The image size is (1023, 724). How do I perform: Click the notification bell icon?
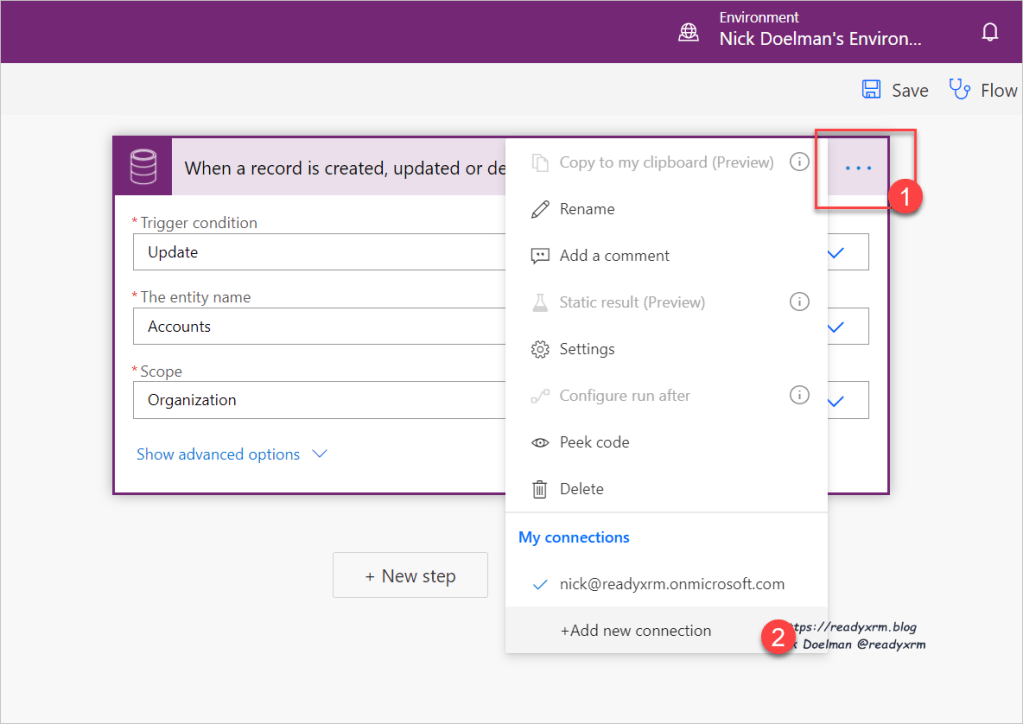(990, 32)
